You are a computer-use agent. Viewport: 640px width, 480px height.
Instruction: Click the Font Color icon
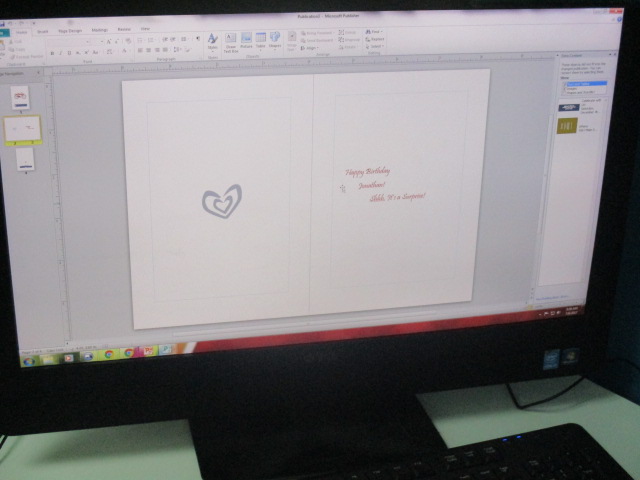[124, 51]
